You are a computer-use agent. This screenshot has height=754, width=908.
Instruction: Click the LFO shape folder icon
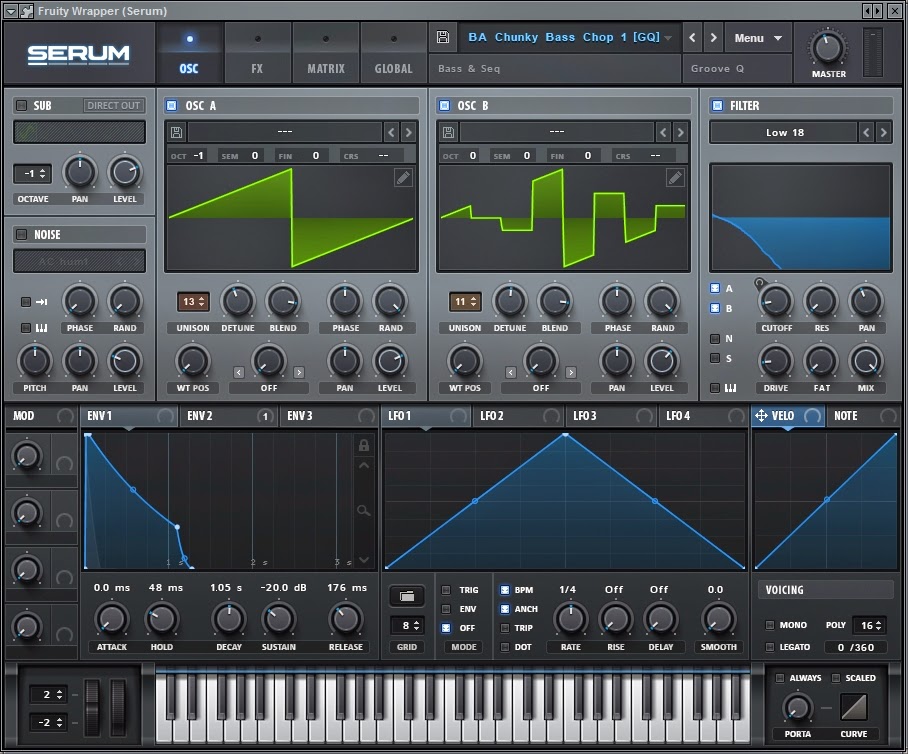(x=407, y=595)
